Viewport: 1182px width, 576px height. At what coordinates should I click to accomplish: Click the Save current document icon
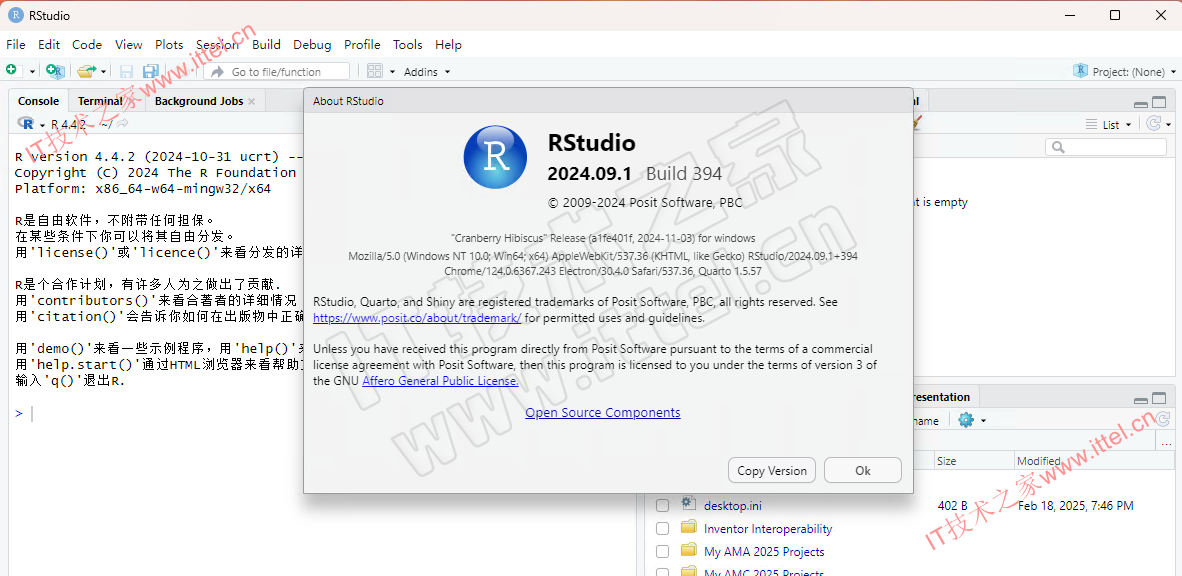point(126,72)
